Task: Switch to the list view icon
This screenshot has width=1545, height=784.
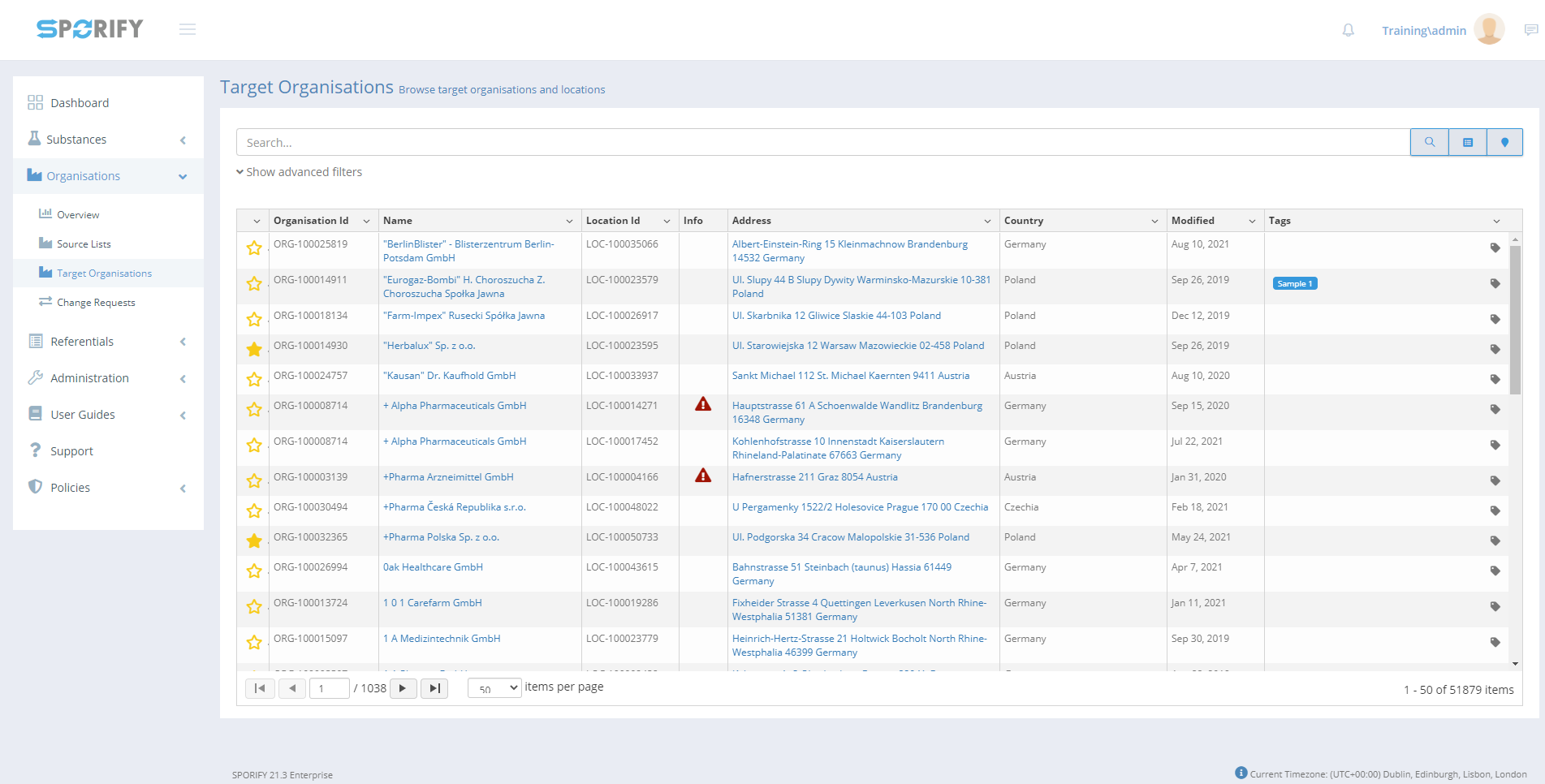Action: tap(1467, 142)
